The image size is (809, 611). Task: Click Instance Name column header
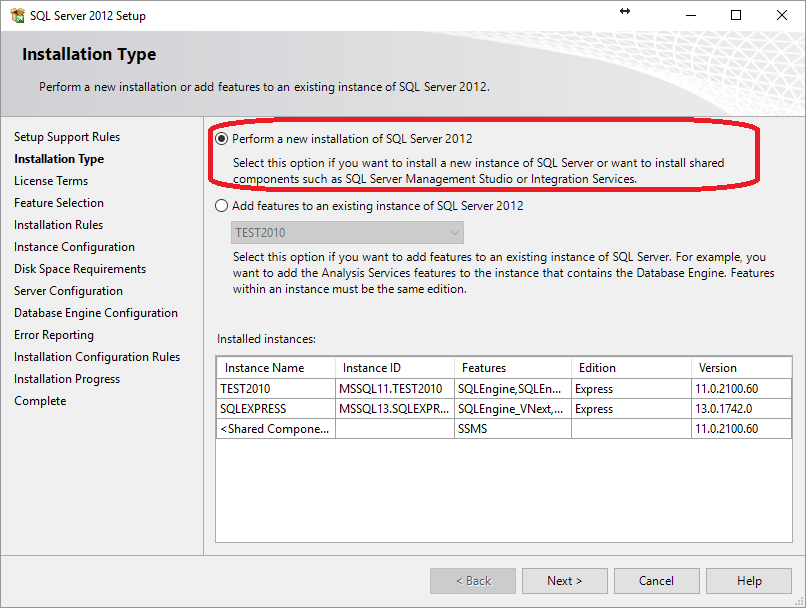[276, 368]
